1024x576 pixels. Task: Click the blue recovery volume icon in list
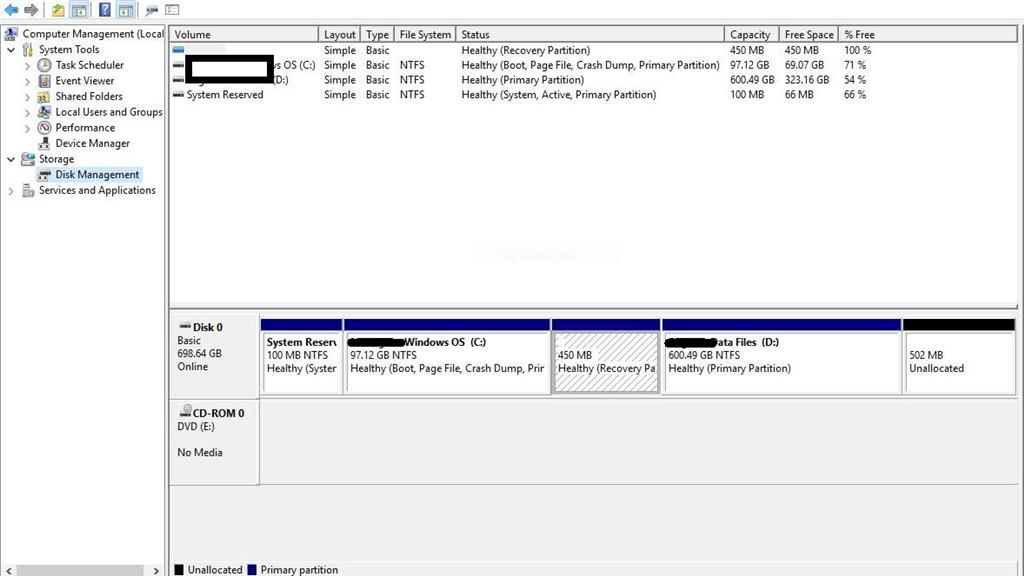[x=178, y=50]
